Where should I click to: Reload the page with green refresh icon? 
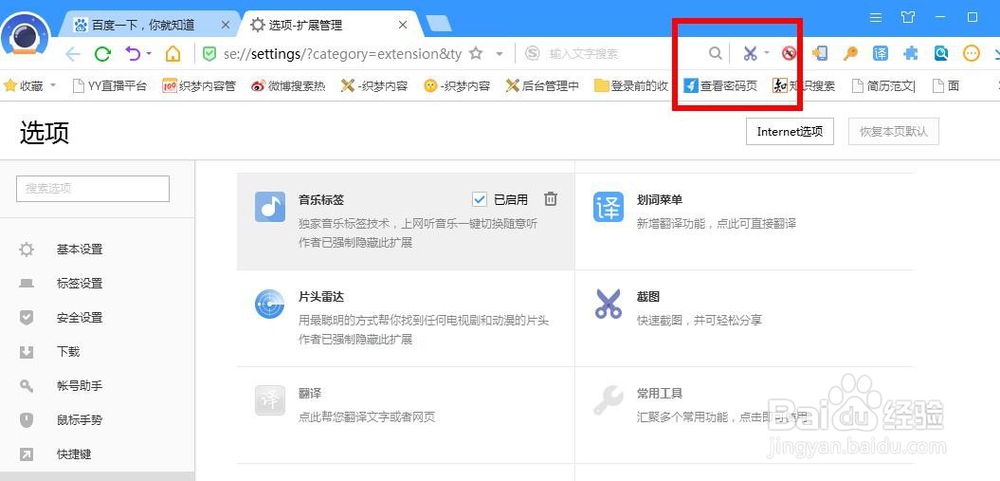[103, 54]
